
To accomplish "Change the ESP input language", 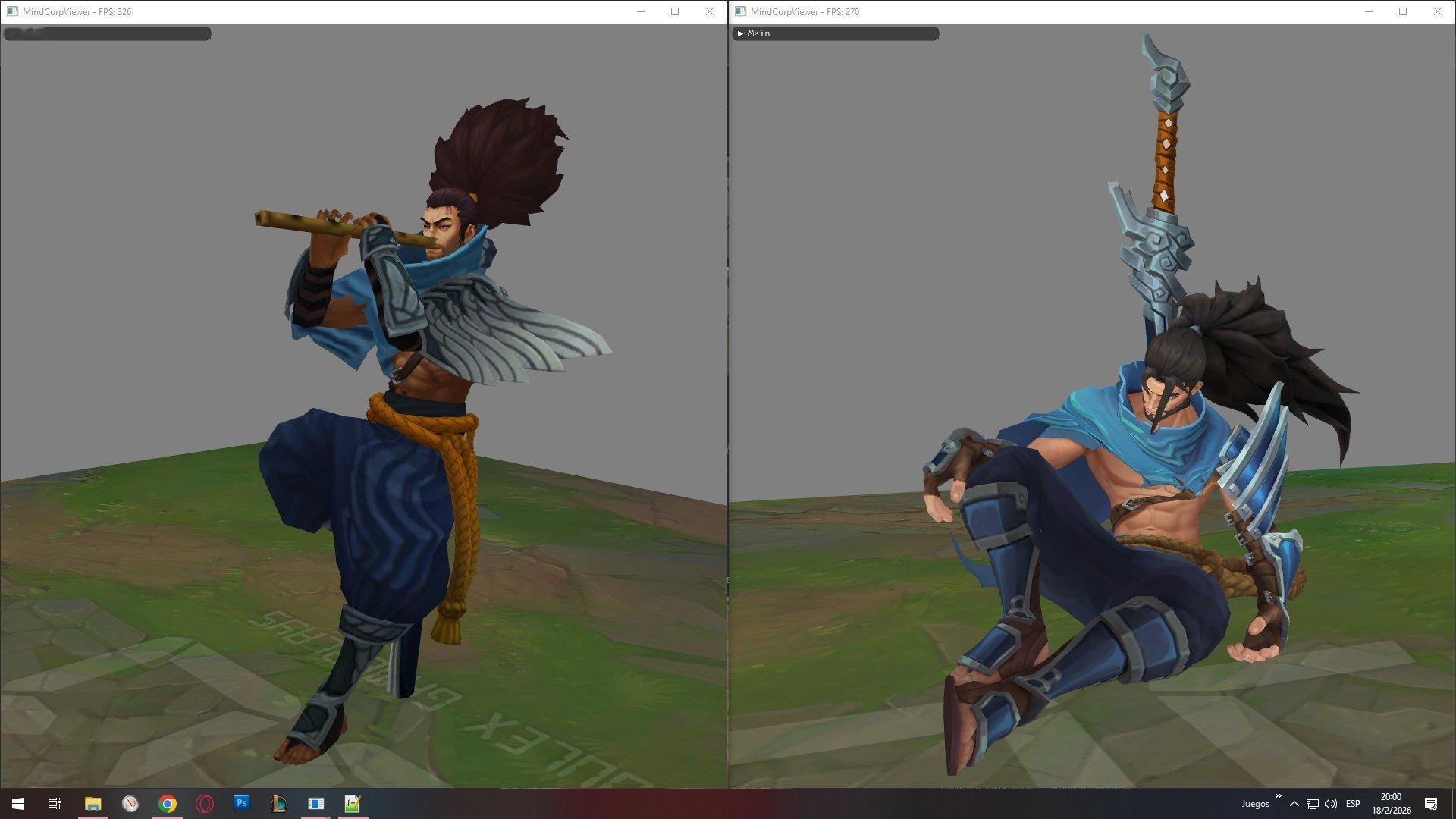I will 1353,804.
